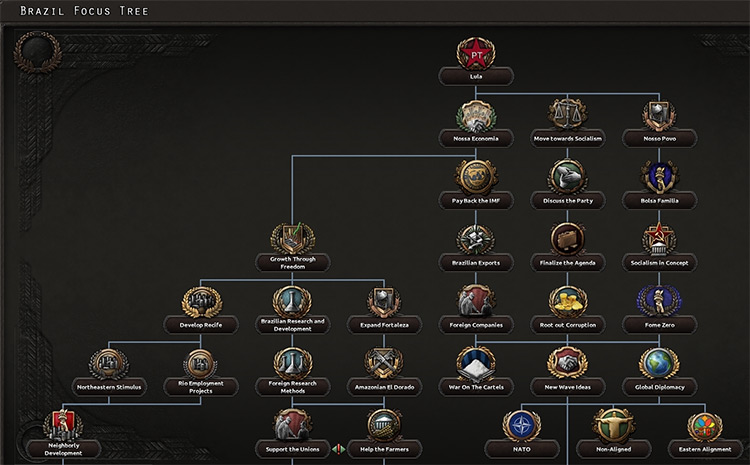Select the Eastern Alignment label
750x465 pixels.
[x=706, y=449]
